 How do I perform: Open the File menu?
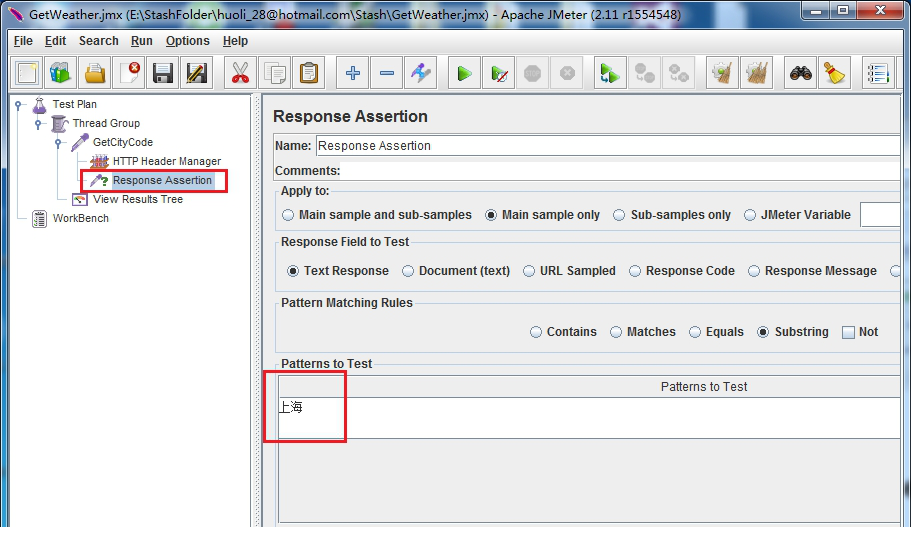(23, 41)
